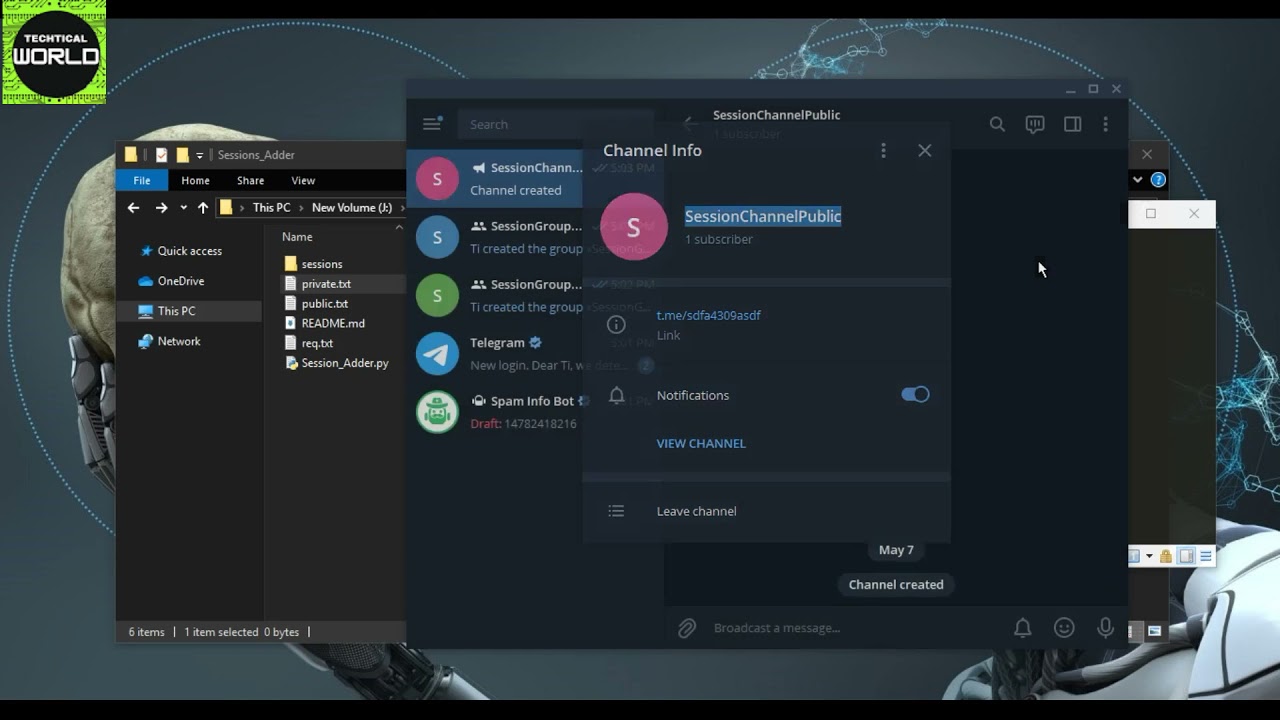Viewport: 1280px width, 720px height.
Task: Click the info icon beside the channel link
Action: coord(616,324)
